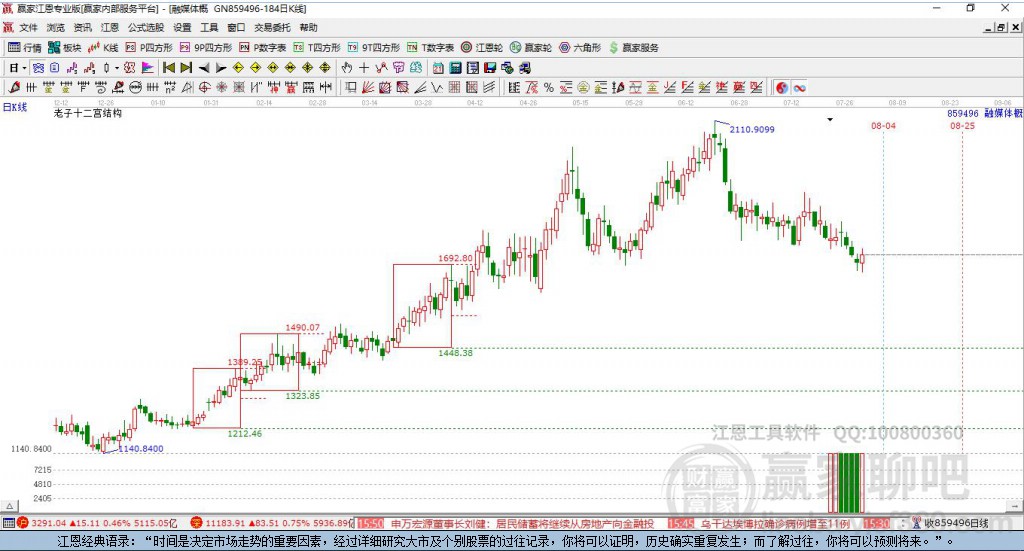Select the red Gann fan lines tool

368,87
